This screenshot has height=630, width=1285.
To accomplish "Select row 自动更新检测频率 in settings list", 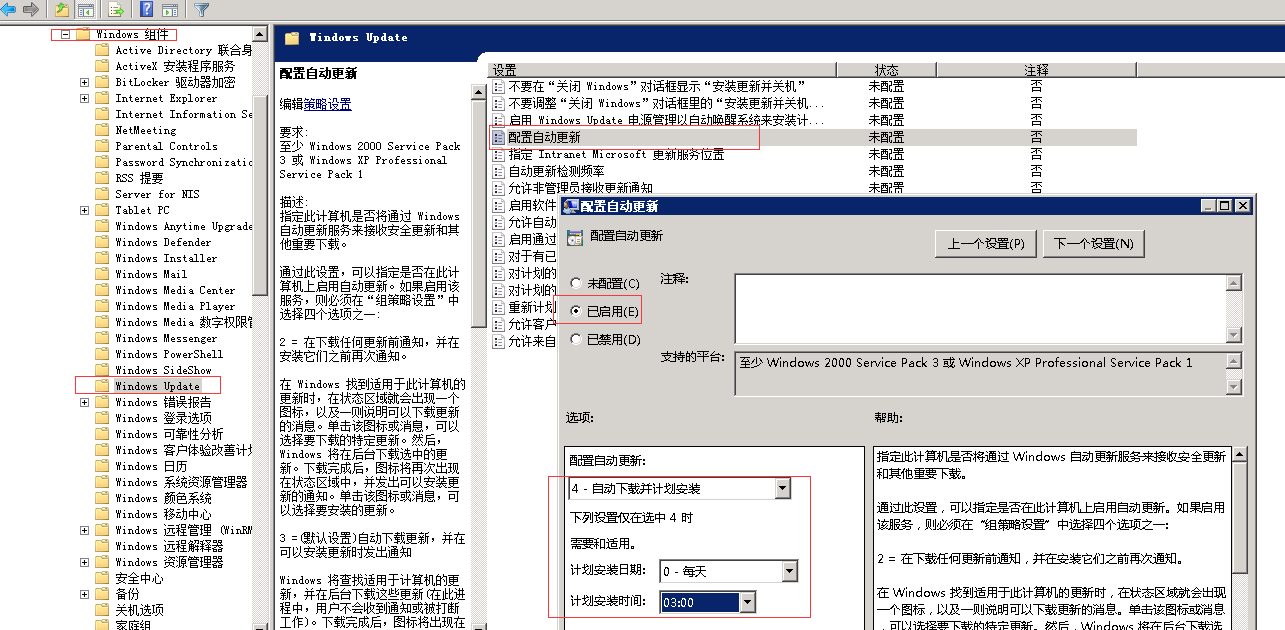I will tap(812, 171).
